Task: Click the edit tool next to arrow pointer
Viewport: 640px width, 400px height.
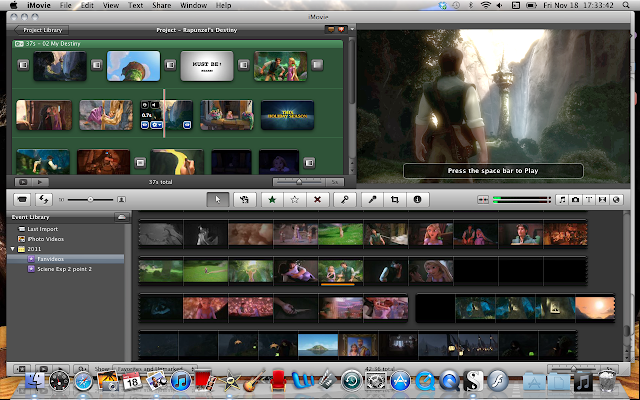Action: coord(244,200)
